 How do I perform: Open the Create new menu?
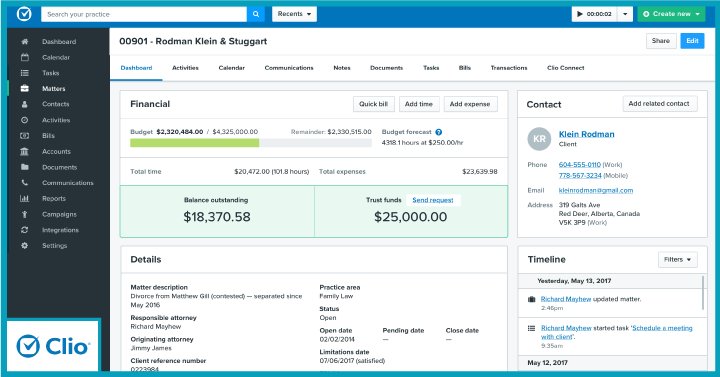pyautogui.click(x=671, y=14)
